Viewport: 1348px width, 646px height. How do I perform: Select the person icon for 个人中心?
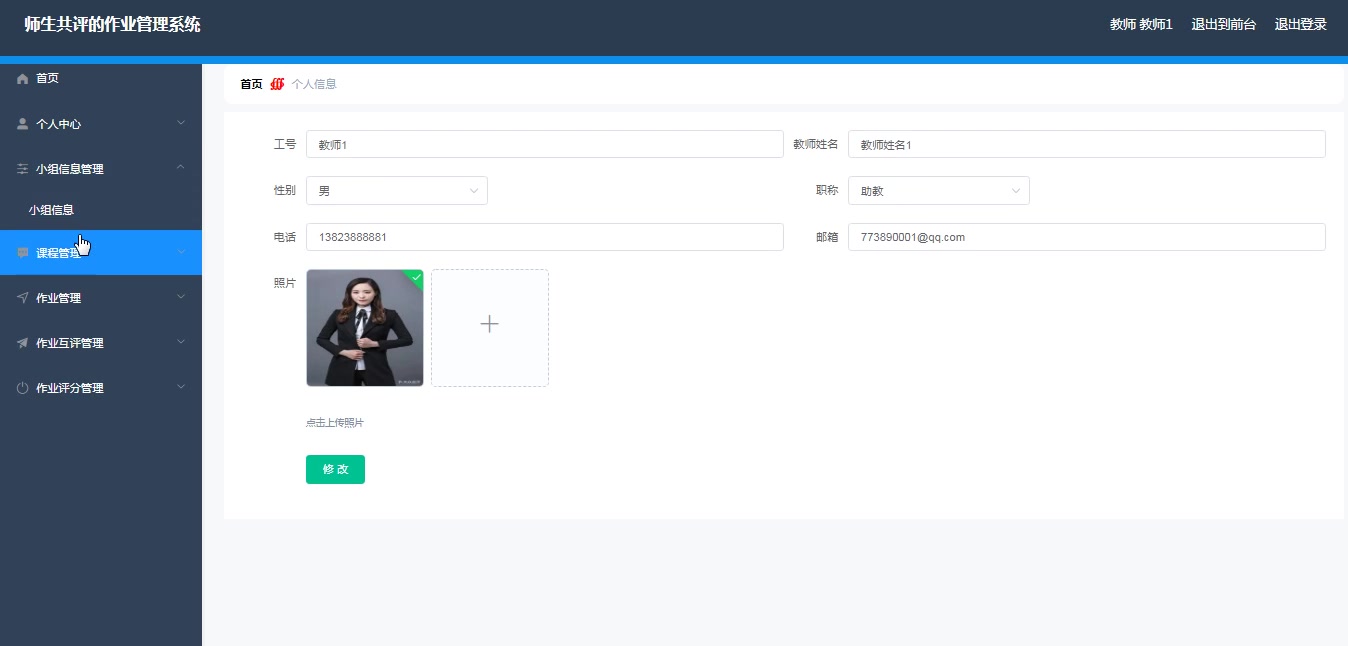[22, 124]
